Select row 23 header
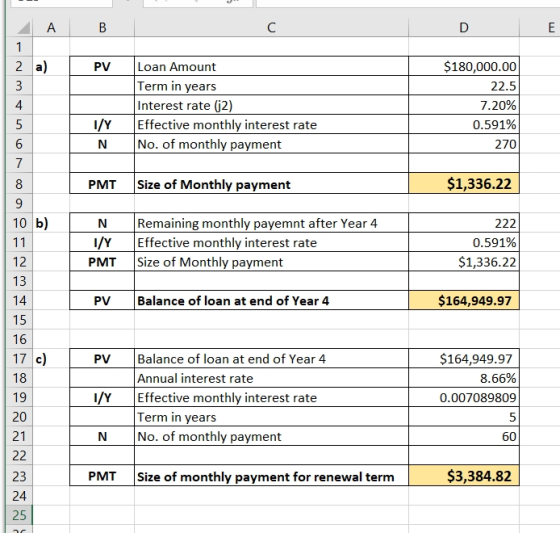560x533 pixels. (x=19, y=476)
